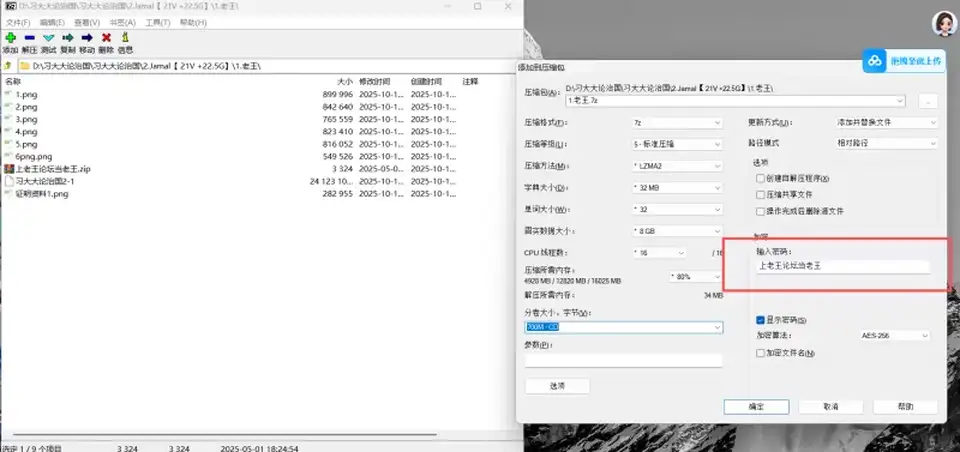Select the file 6png.png in list
The height and width of the screenshot is (452, 960).
coord(34,156)
